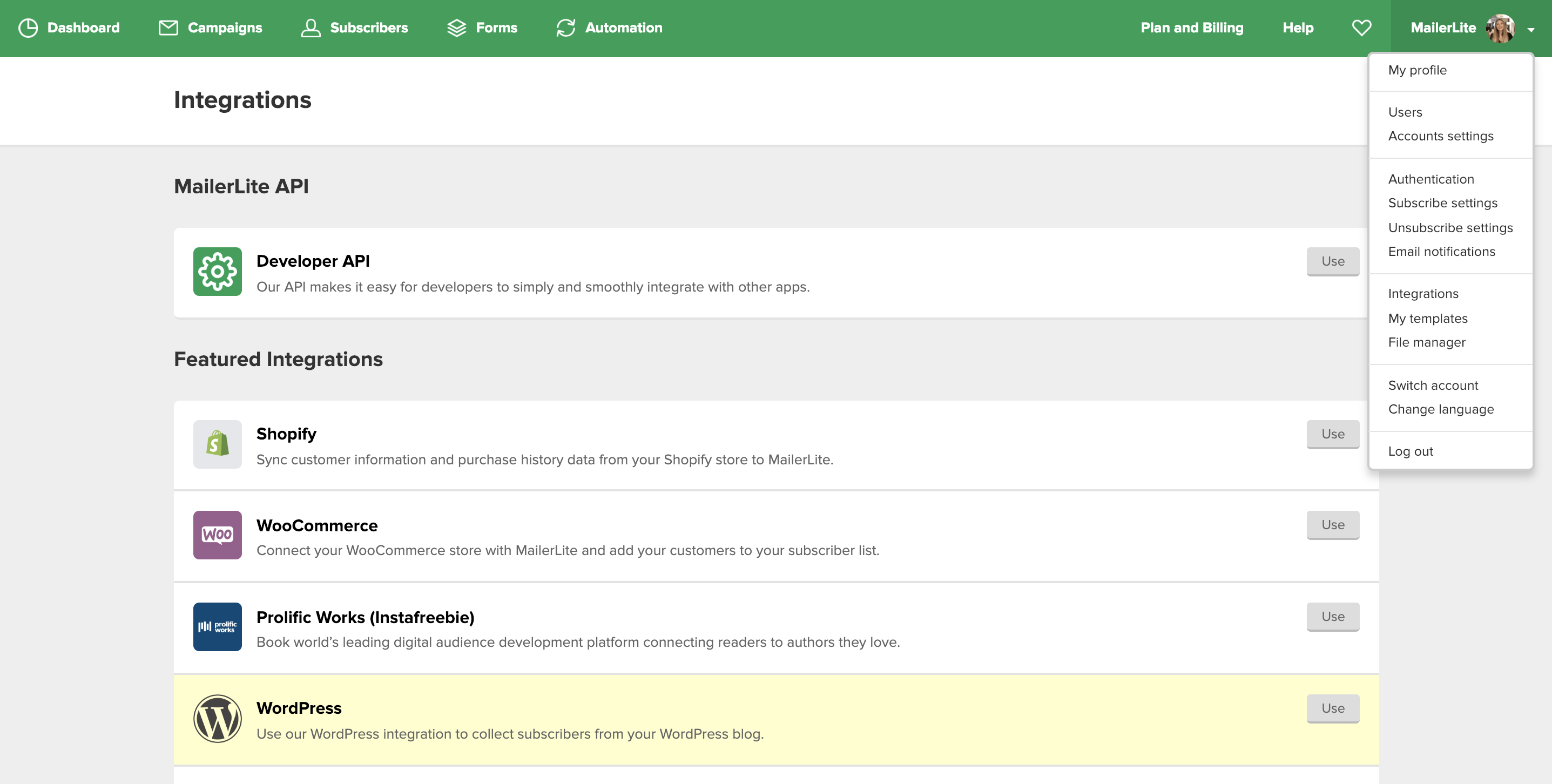The height and width of the screenshot is (784, 1552).
Task: Select Change language menu option
Action: pyautogui.click(x=1441, y=409)
